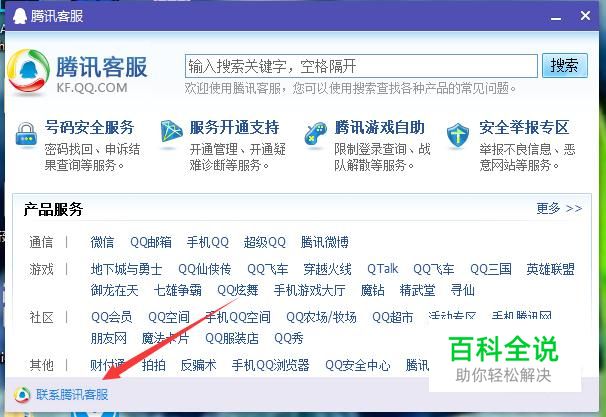Open the padlock 号码安全服务 icon

point(26,134)
